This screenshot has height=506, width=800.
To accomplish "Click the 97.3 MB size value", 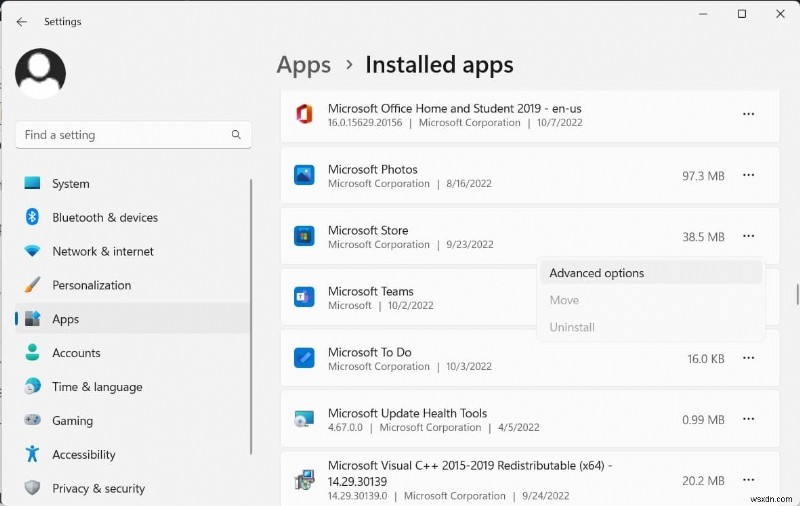I will coord(703,176).
